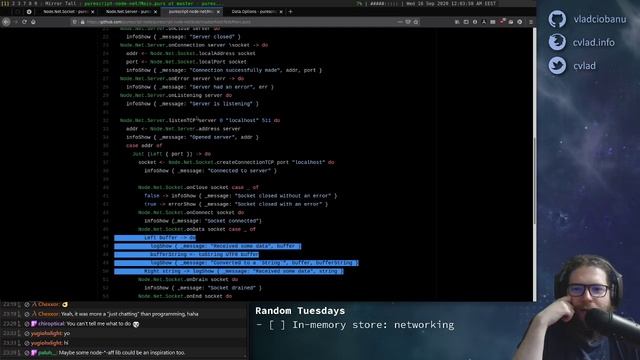Screen dimensions: 640x360
Task: Click highlighted line 'bufferString <- toString UTF8 buffer'
Action: (186, 254)
